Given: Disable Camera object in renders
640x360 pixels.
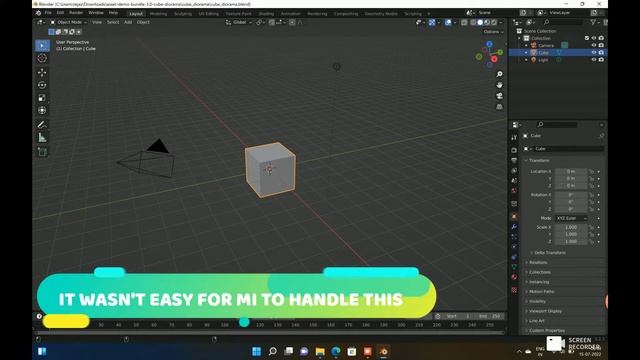Looking at the screenshot, I should coord(601,45).
